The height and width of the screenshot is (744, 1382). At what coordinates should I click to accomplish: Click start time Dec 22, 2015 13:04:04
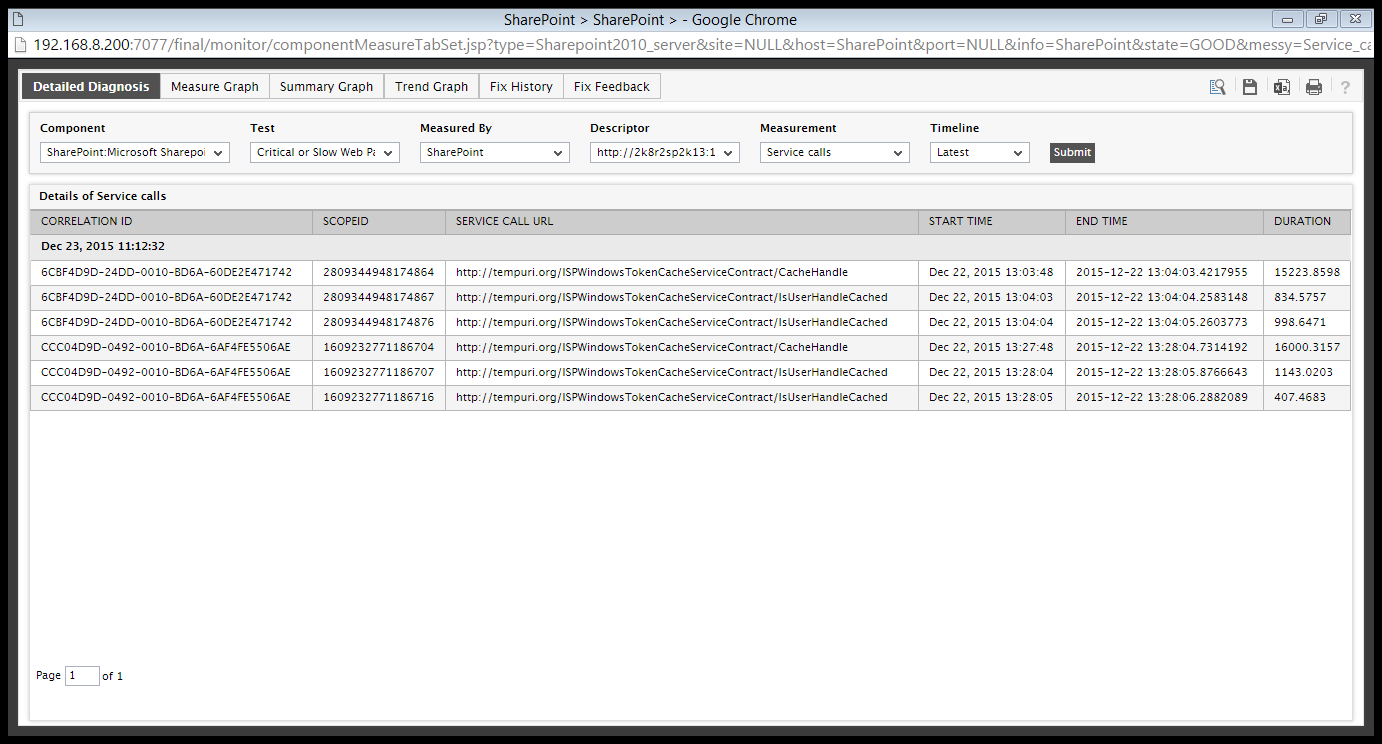(991, 322)
